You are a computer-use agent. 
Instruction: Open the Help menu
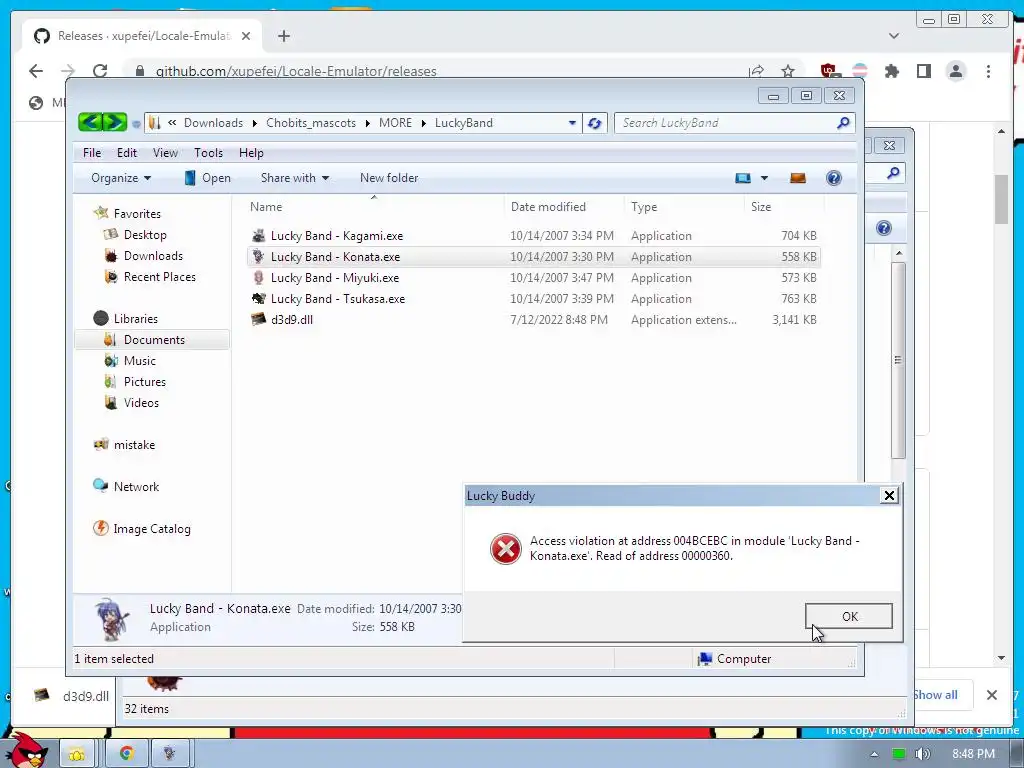[251, 153]
